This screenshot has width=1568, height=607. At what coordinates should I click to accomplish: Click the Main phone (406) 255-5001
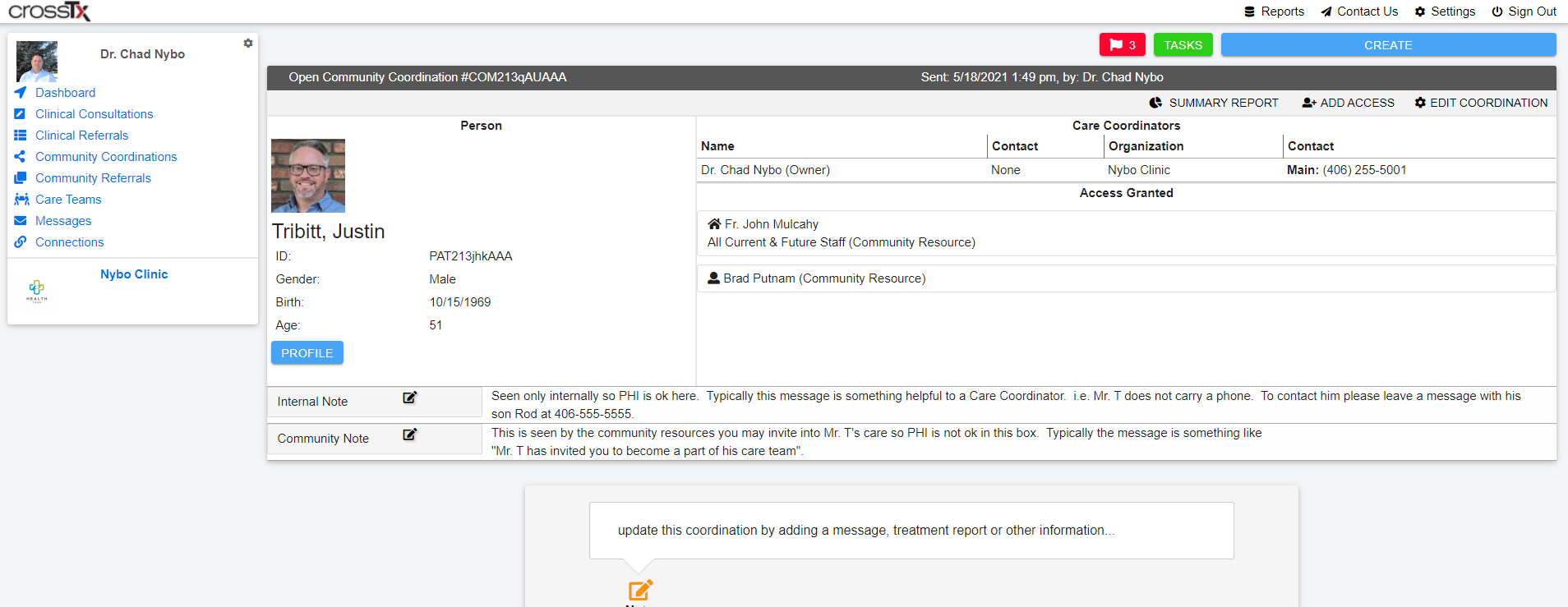(1347, 170)
